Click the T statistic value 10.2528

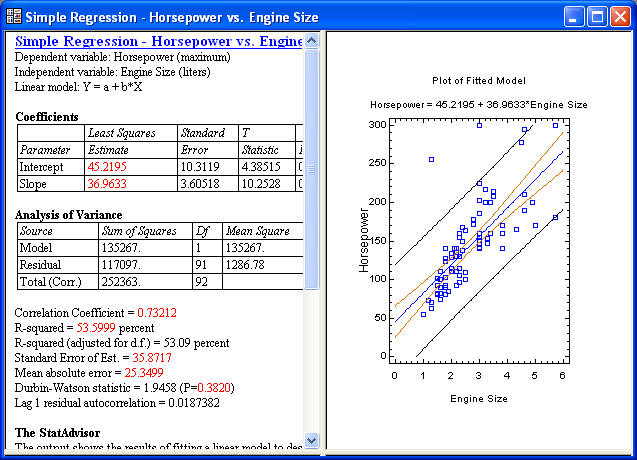point(261,184)
